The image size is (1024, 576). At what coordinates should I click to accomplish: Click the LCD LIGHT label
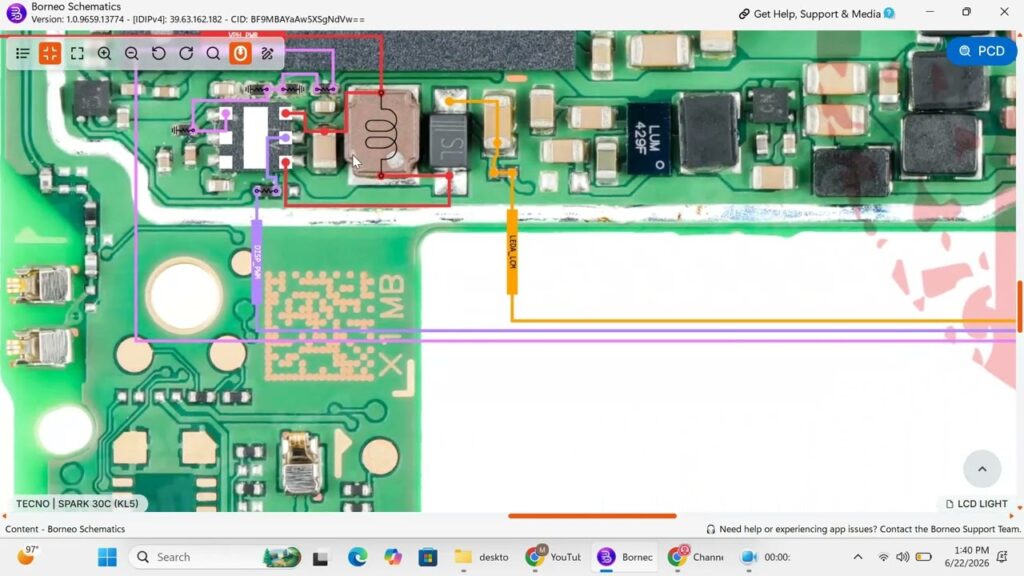coord(977,504)
